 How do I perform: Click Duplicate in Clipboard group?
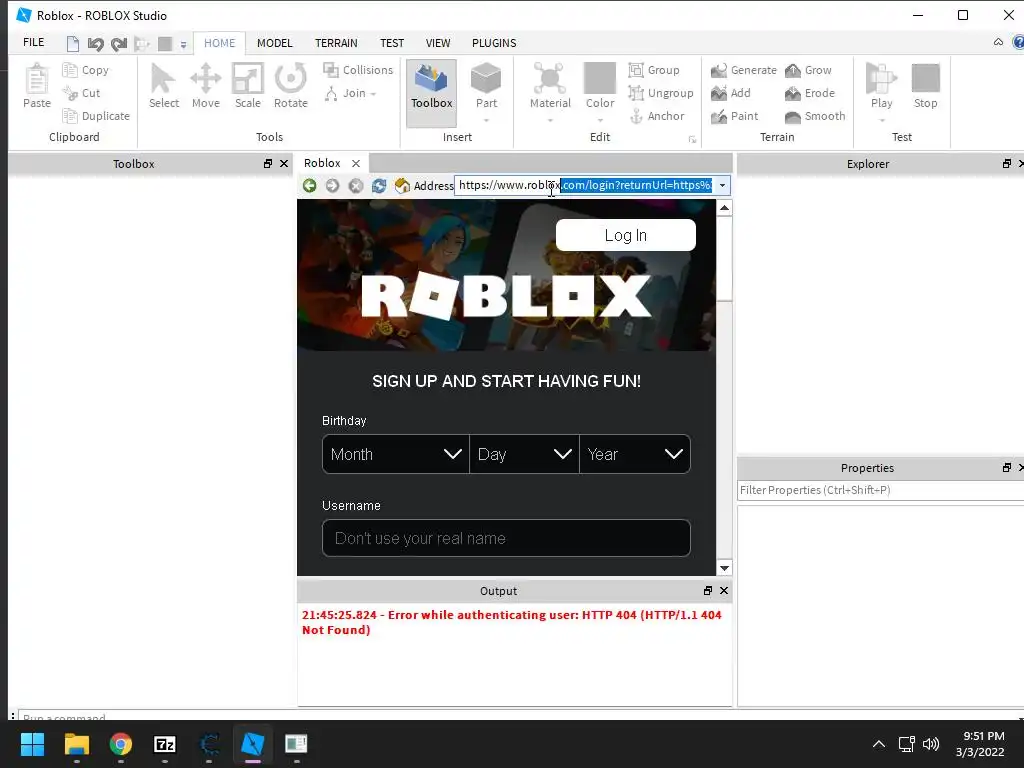click(96, 116)
